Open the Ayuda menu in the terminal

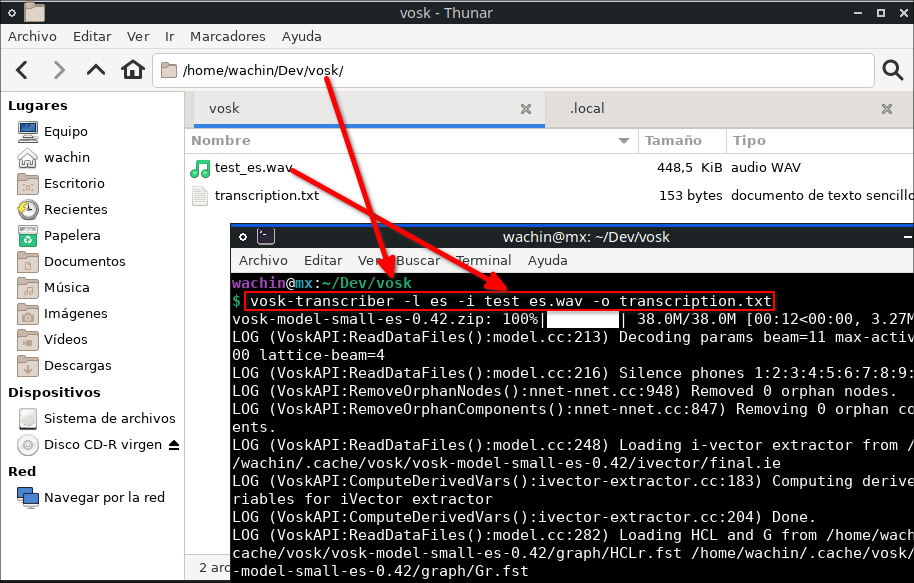click(547, 260)
